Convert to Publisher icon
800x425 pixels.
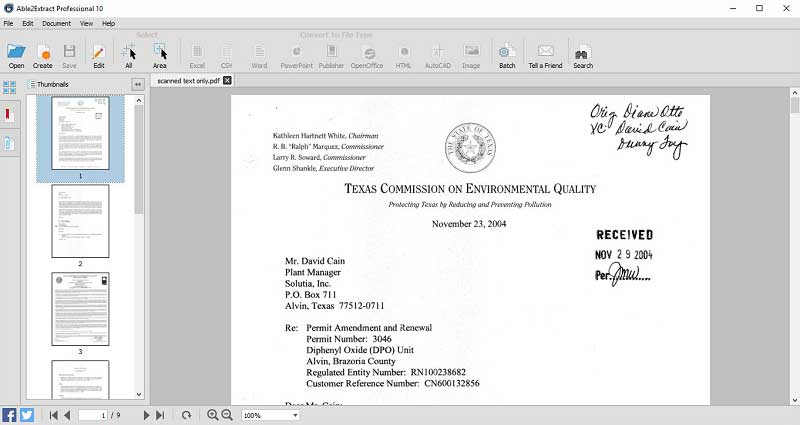click(331, 55)
